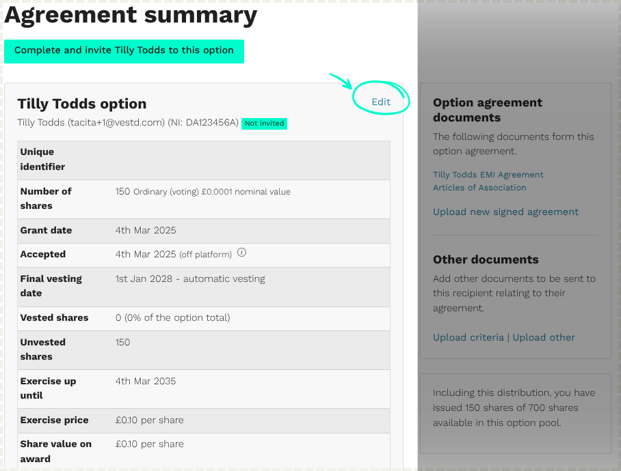Click the Grant date value 4th Mar 2025

pos(146,231)
